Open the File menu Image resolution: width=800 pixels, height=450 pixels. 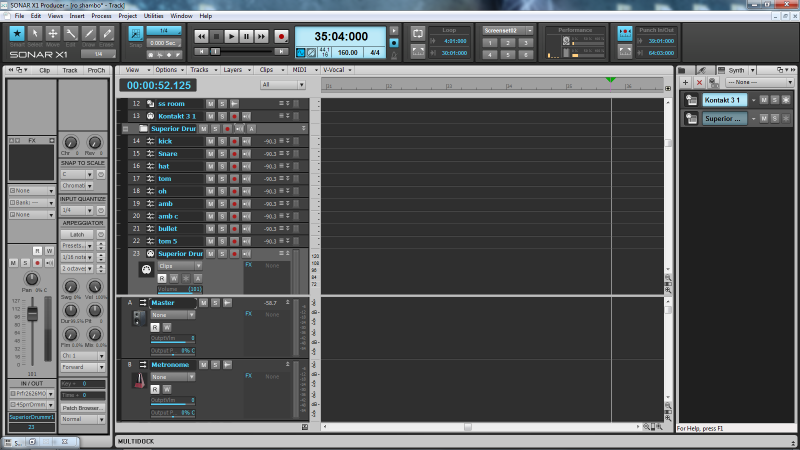coord(19,16)
